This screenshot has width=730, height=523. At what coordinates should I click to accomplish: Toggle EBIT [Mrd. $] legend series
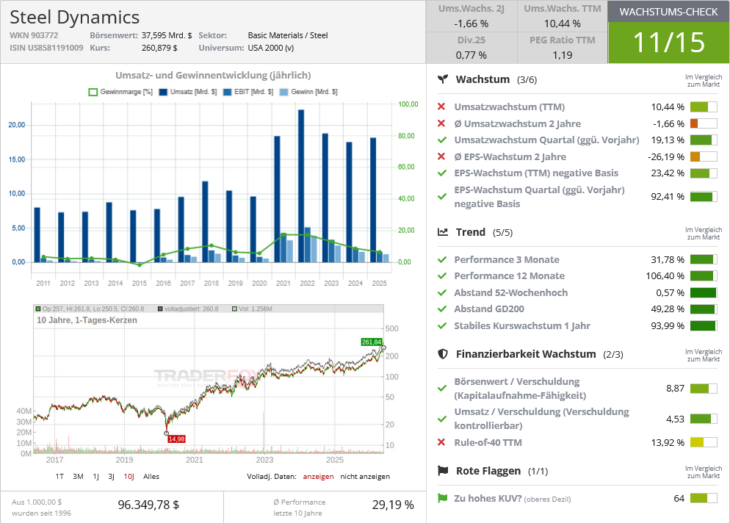tap(249, 92)
